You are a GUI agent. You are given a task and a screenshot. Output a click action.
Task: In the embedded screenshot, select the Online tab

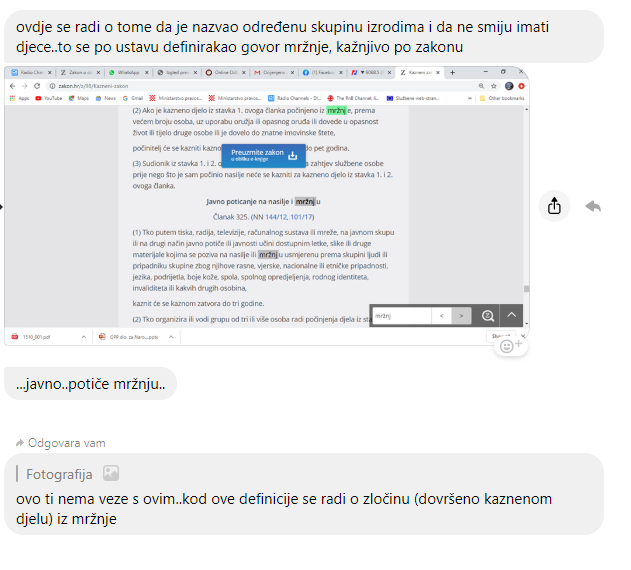point(225,72)
